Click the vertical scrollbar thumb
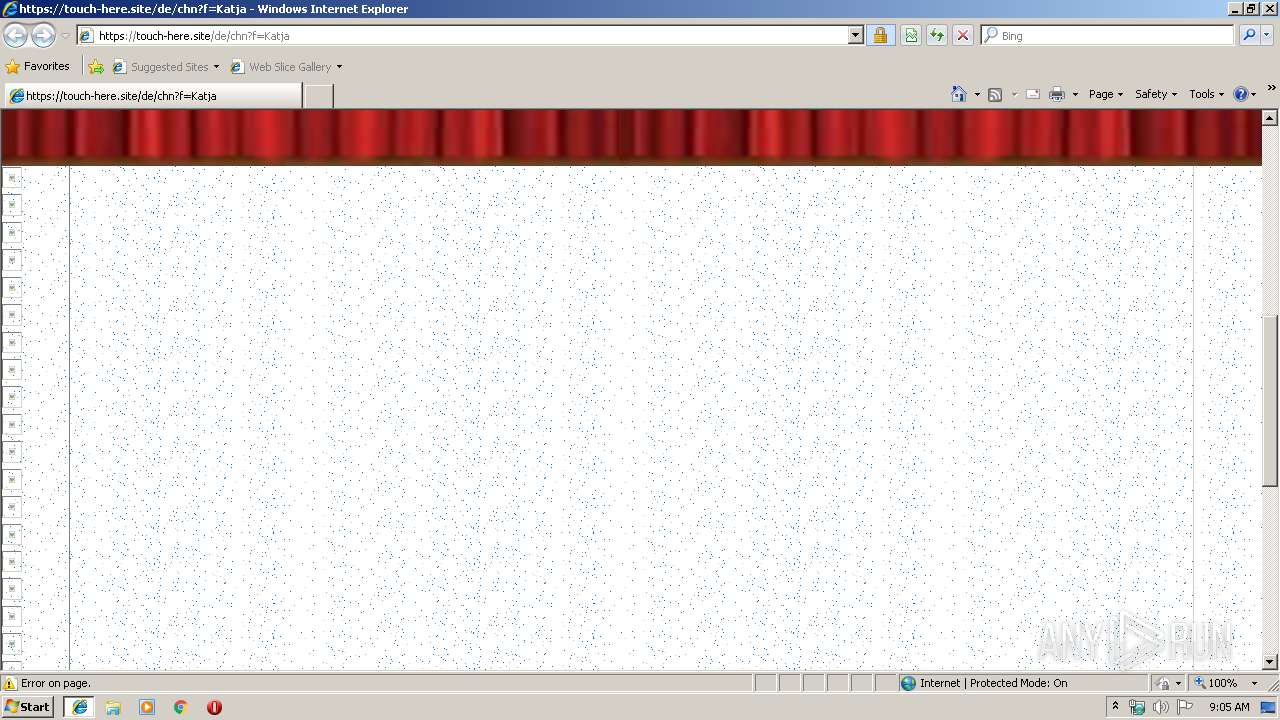 point(1270,401)
